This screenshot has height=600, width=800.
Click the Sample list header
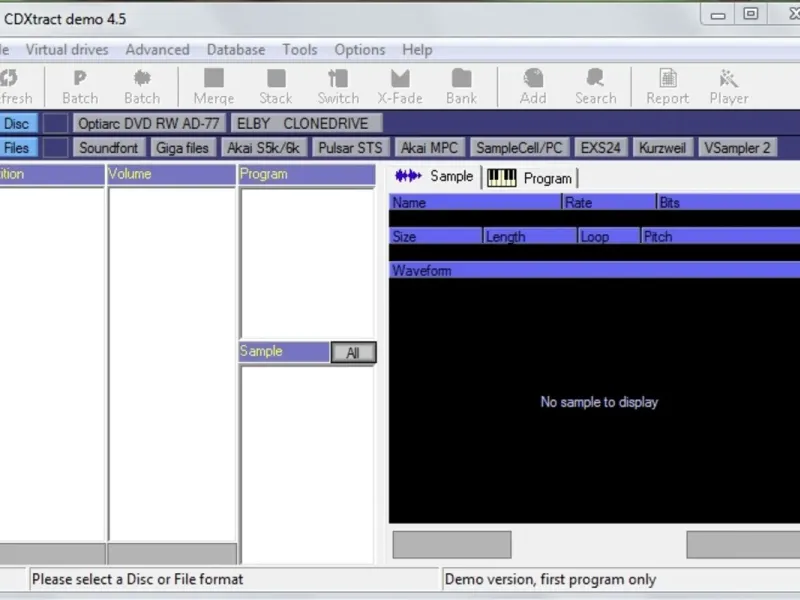(x=284, y=352)
